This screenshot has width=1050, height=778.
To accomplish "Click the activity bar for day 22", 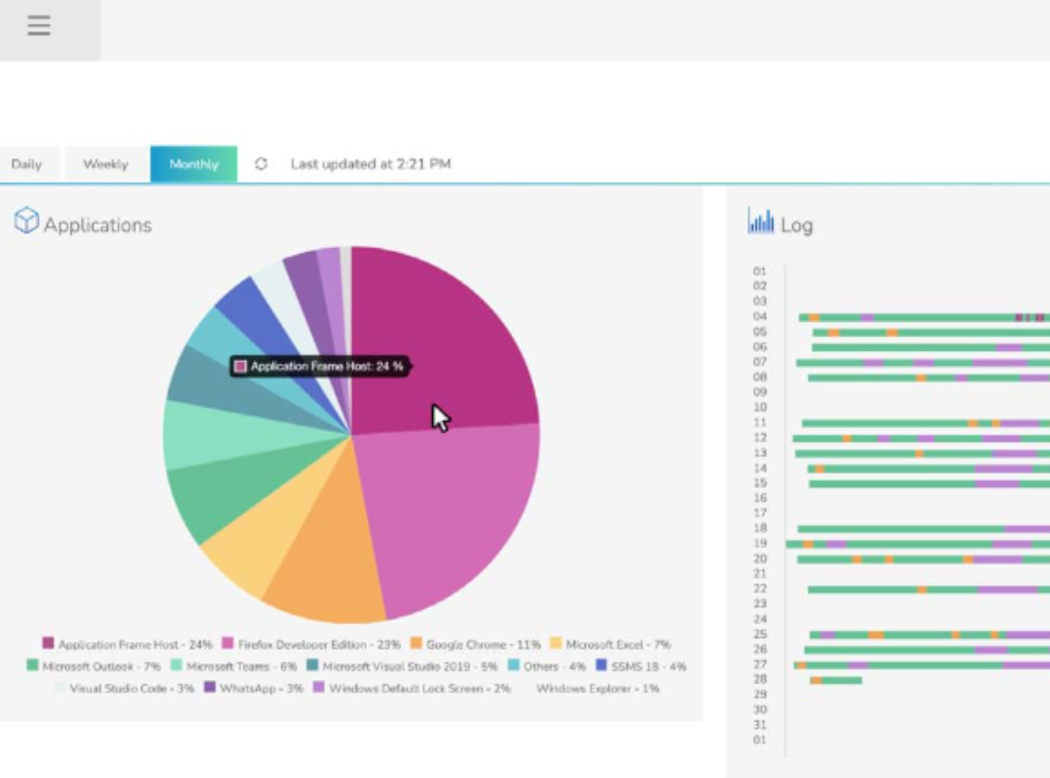I will click(x=928, y=590).
